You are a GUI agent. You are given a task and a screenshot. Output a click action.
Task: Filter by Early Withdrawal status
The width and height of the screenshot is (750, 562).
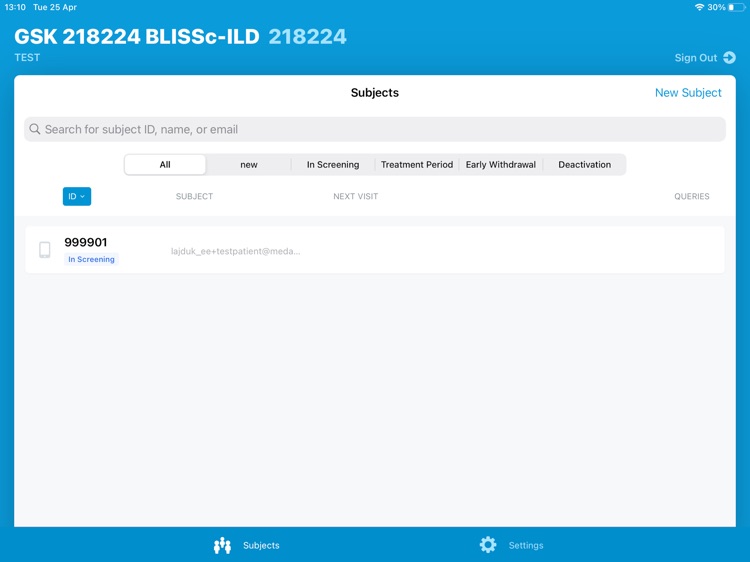coord(501,165)
